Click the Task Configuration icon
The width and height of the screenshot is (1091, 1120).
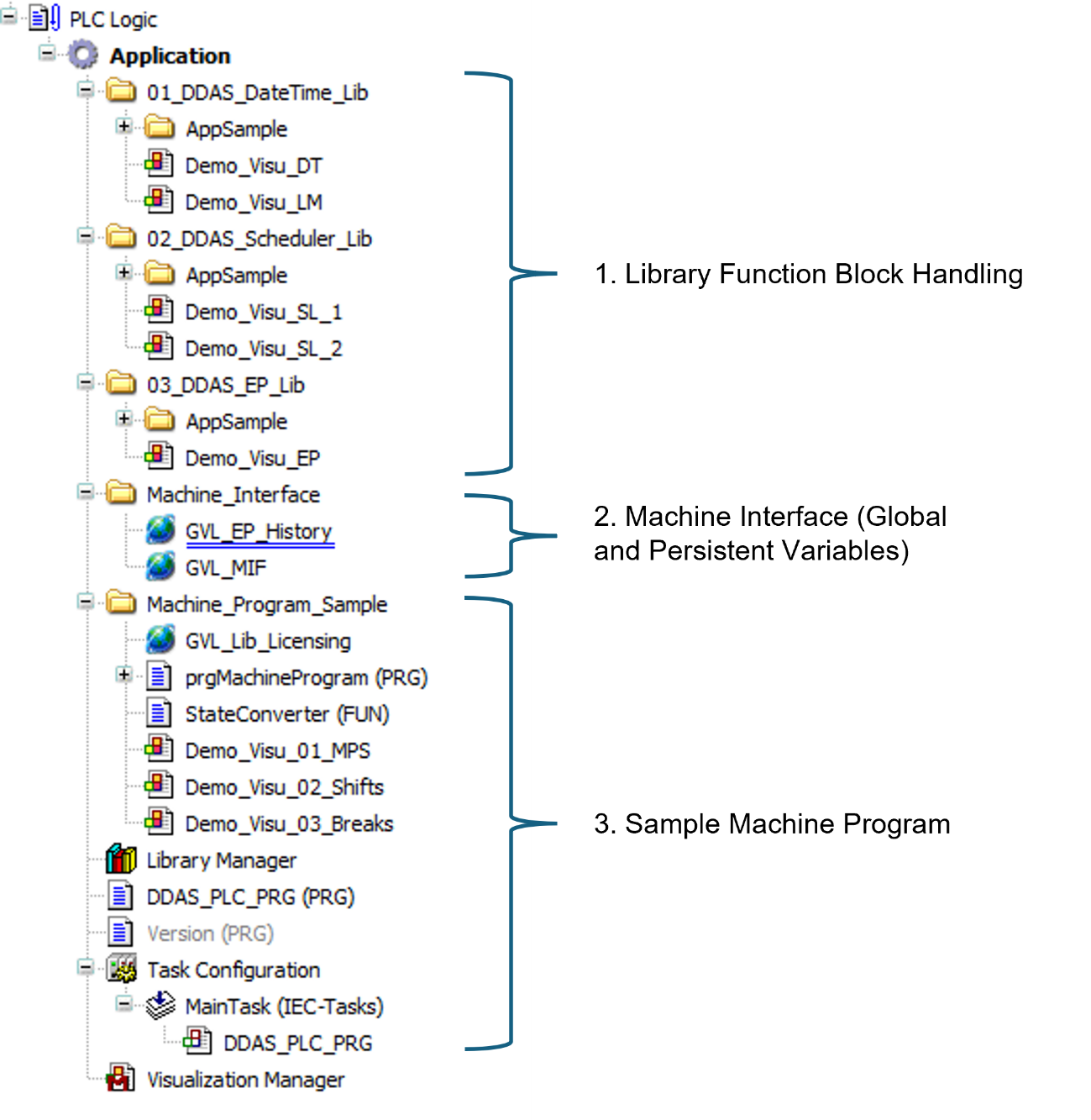click(x=122, y=969)
